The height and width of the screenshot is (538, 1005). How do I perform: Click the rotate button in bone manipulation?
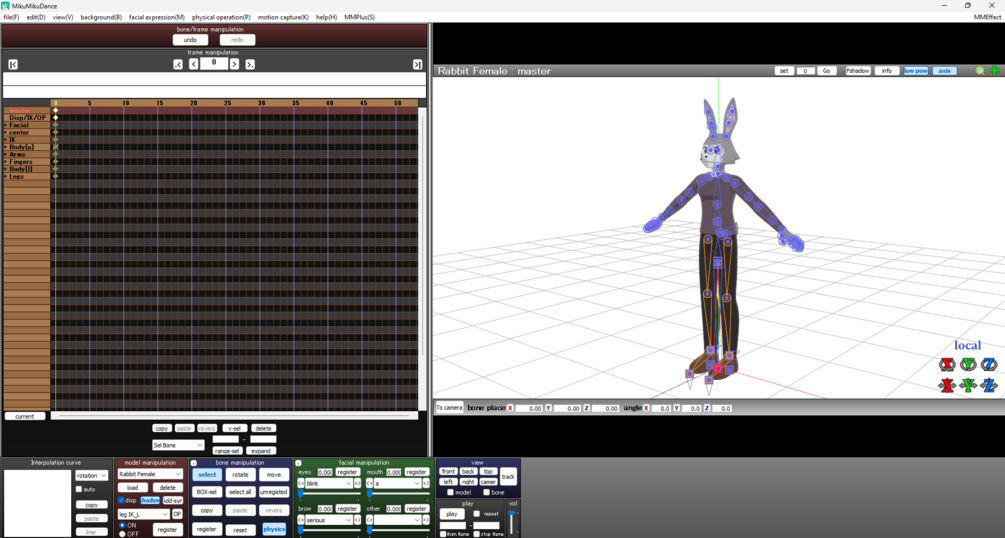pos(240,475)
